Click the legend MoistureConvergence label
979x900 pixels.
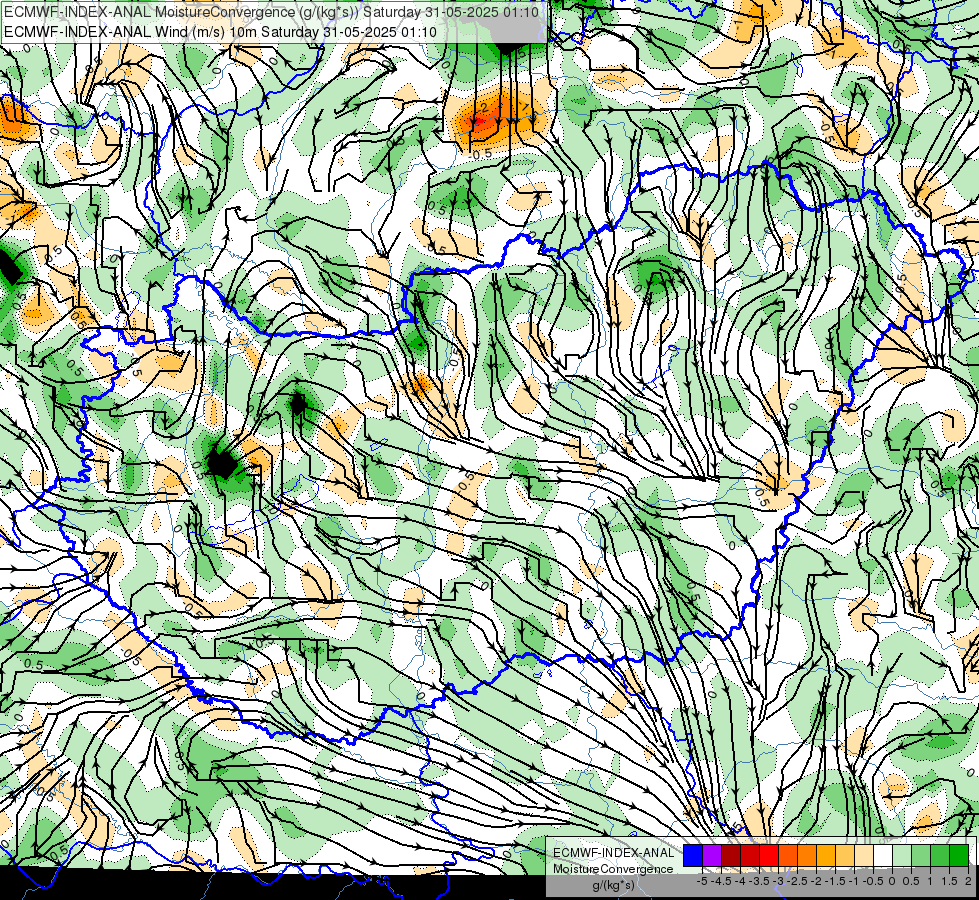(x=613, y=869)
